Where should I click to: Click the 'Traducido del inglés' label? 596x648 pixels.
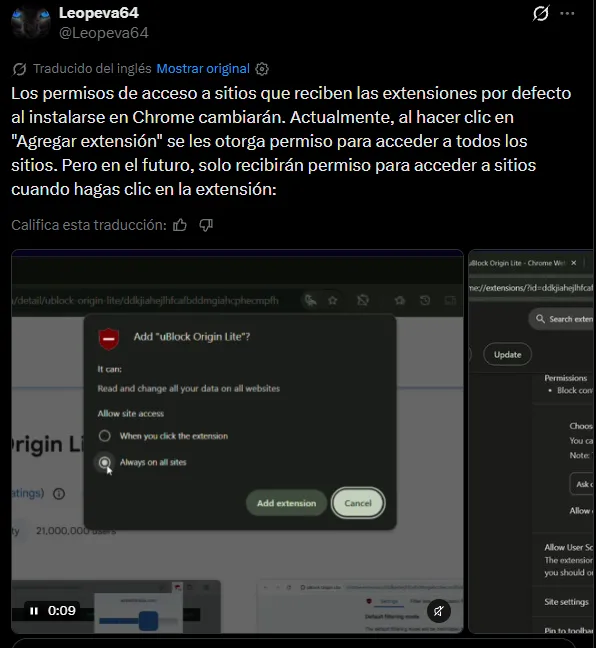point(92,69)
